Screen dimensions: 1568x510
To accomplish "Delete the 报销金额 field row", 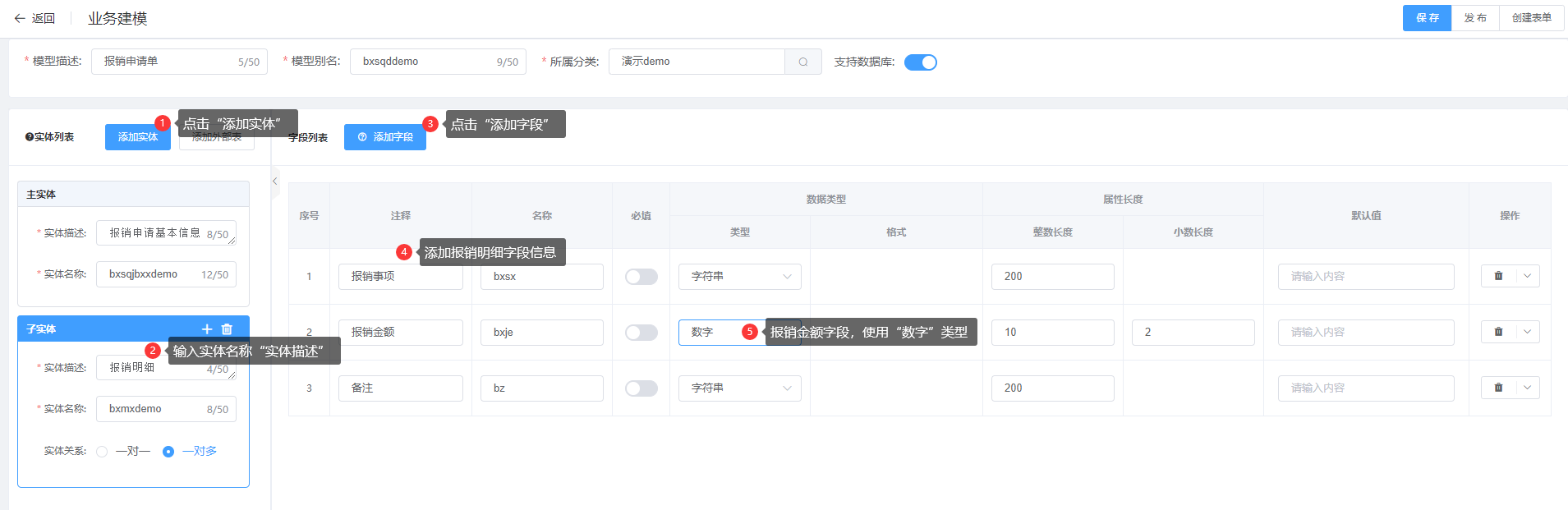I will click(1498, 332).
